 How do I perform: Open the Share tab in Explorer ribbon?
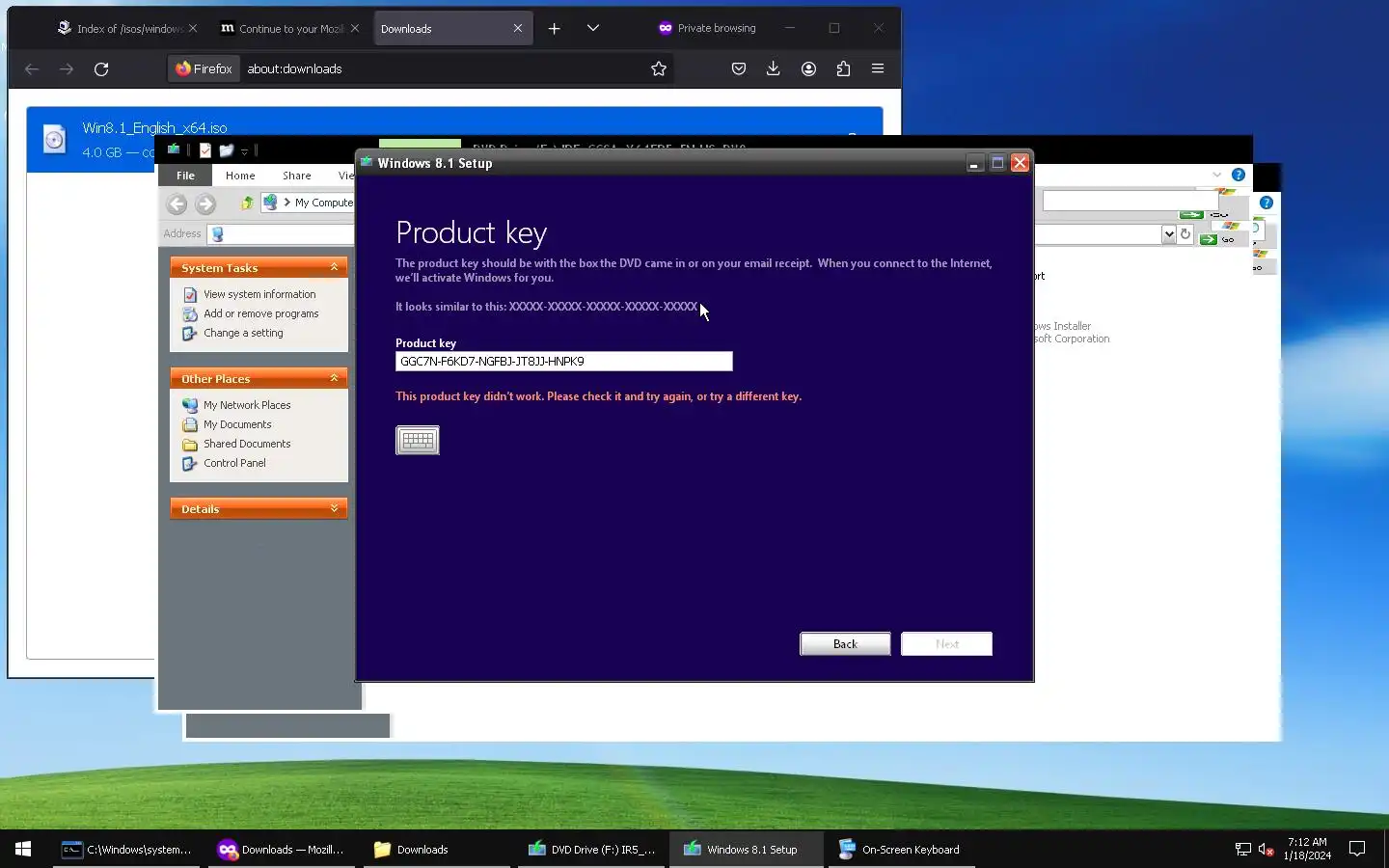[x=296, y=176]
